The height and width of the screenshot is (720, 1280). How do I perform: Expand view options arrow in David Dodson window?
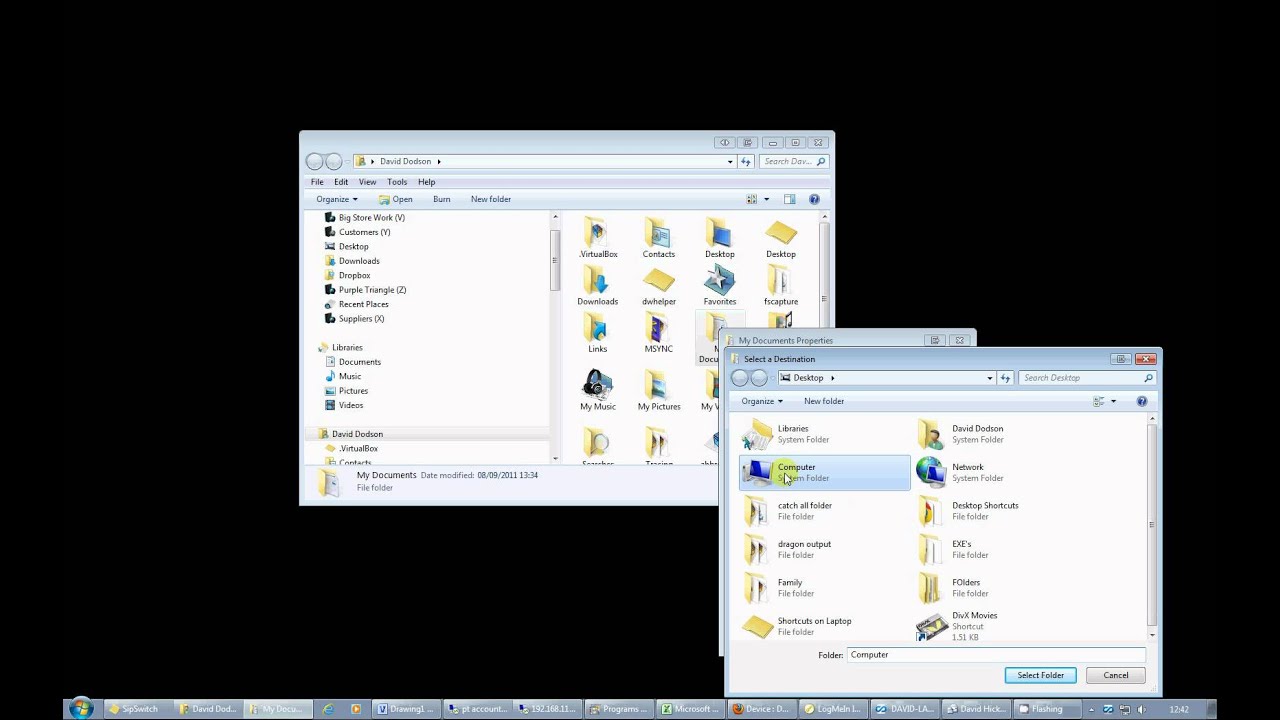pyautogui.click(x=767, y=199)
